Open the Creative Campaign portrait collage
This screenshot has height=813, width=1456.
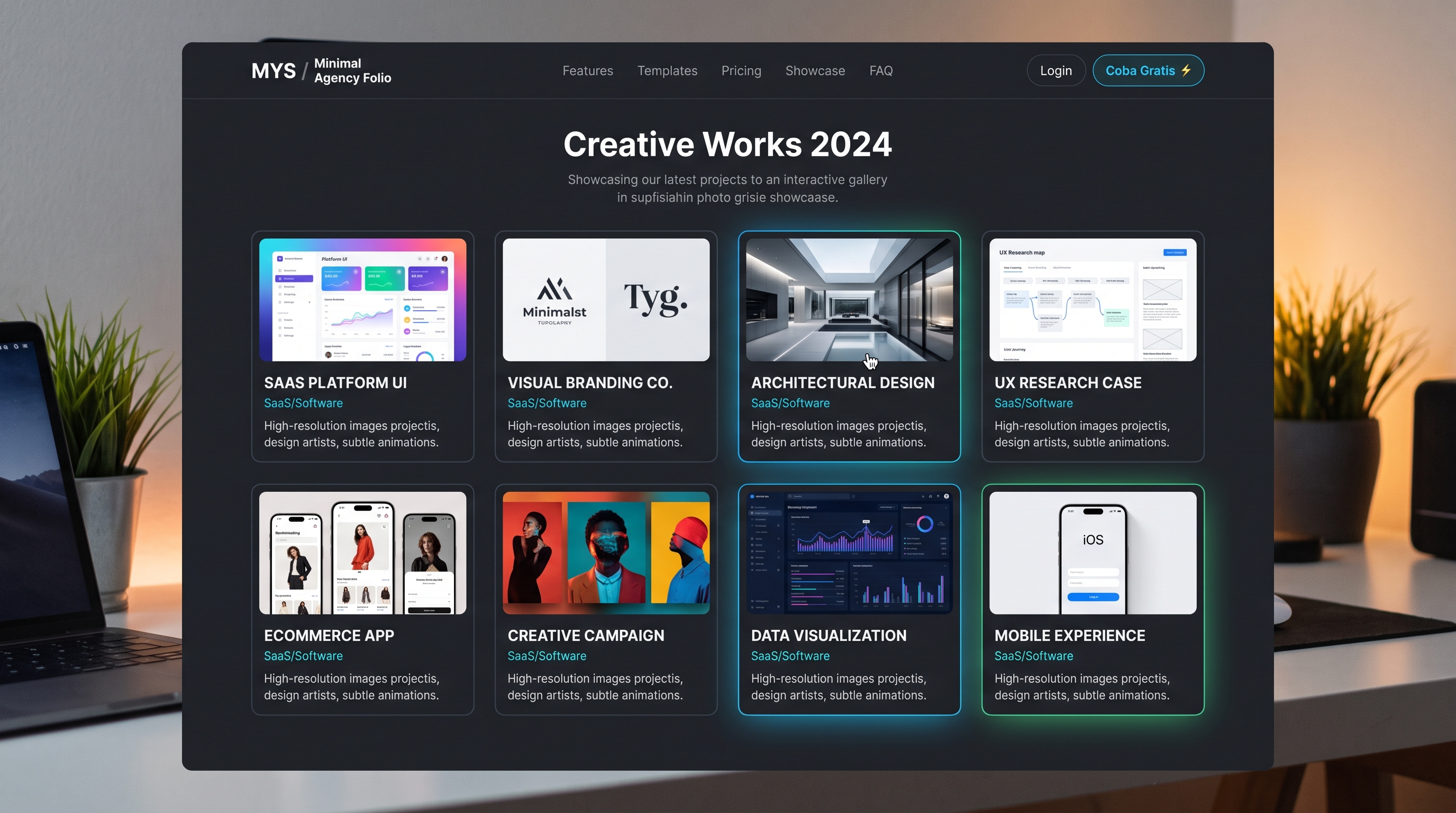[606, 553]
